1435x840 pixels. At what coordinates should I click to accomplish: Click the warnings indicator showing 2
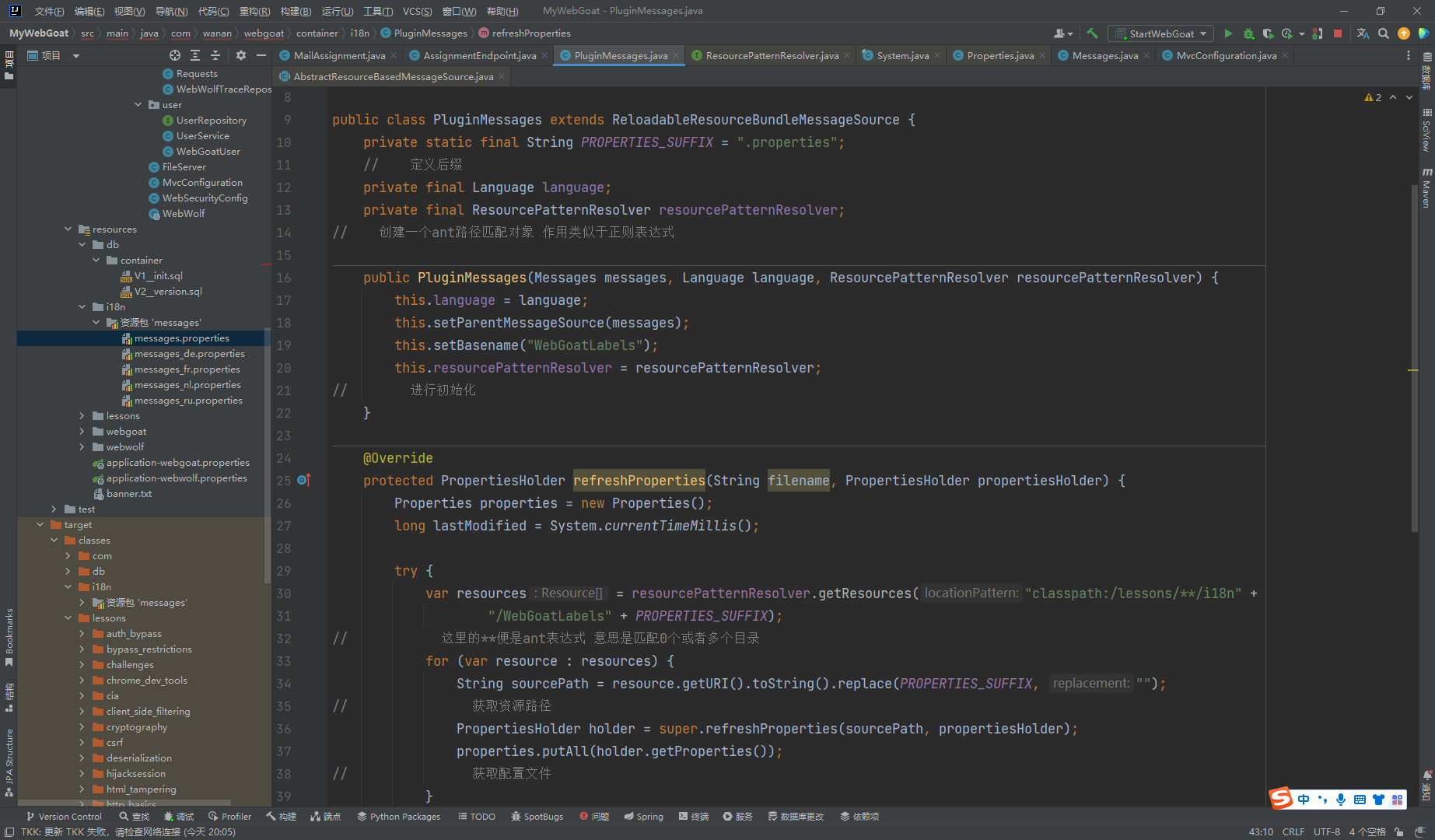pyautogui.click(x=1373, y=97)
